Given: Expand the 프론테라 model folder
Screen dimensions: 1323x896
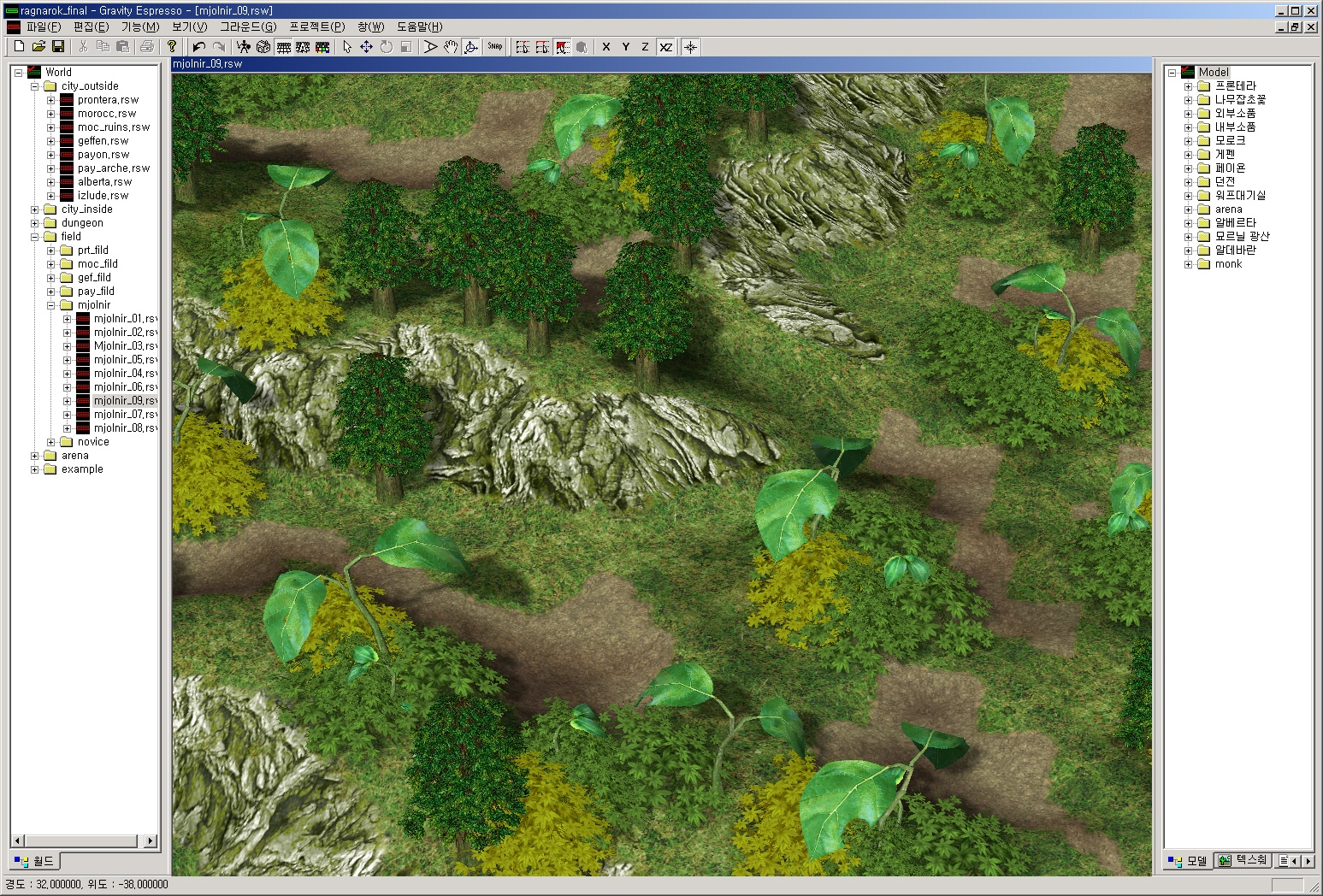Looking at the screenshot, I should coord(1188,86).
